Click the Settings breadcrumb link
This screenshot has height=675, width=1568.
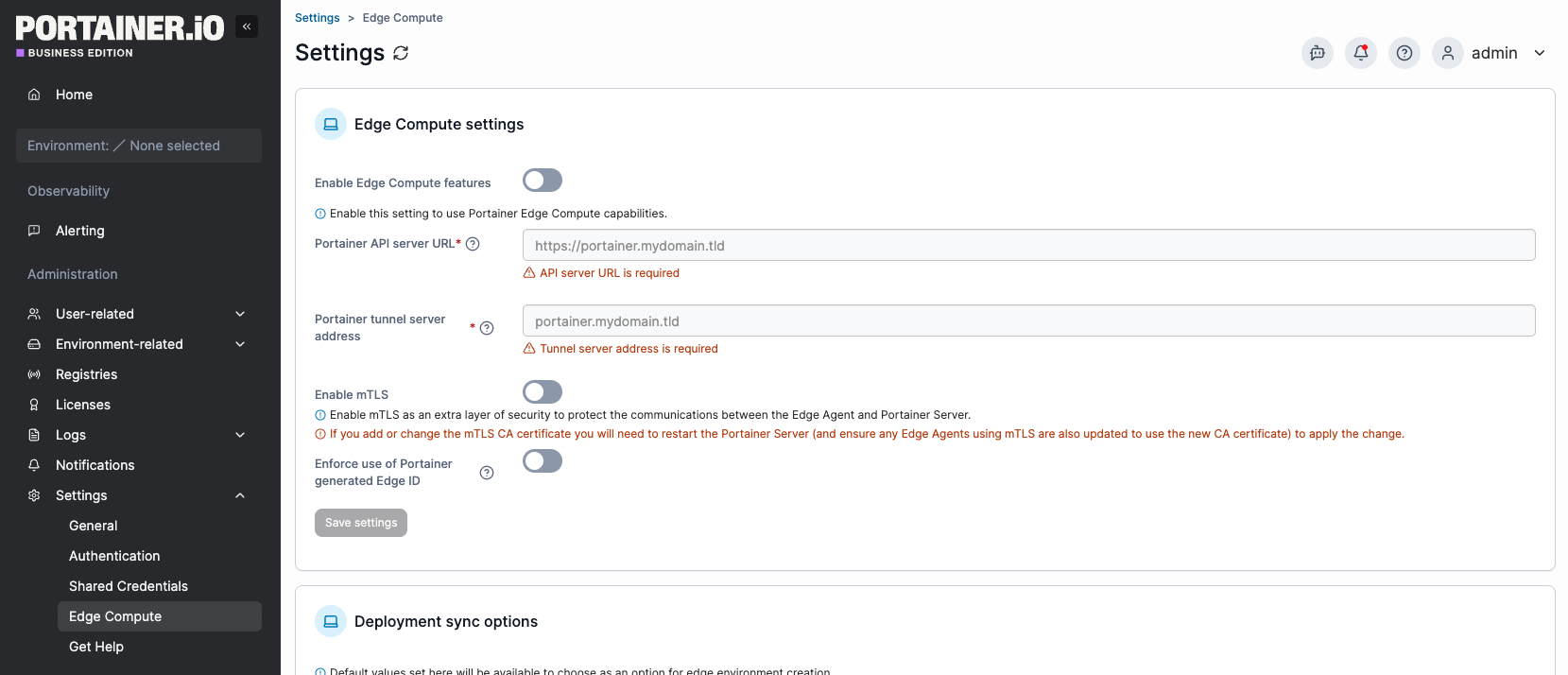coord(317,18)
